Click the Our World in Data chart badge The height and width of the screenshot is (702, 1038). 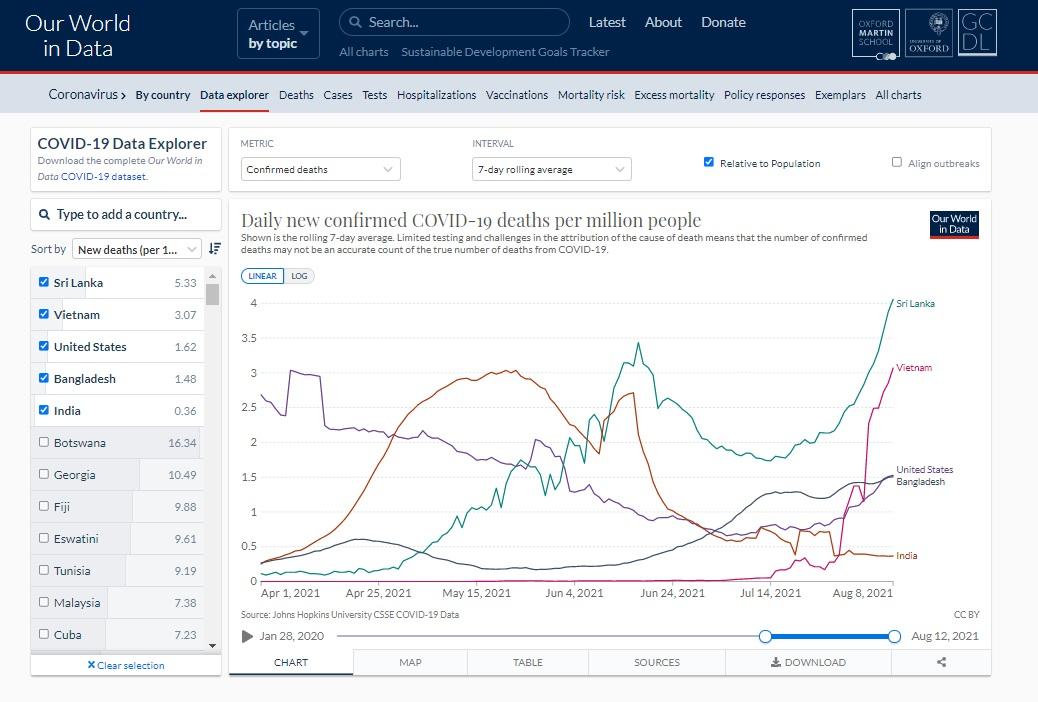(x=954, y=224)
